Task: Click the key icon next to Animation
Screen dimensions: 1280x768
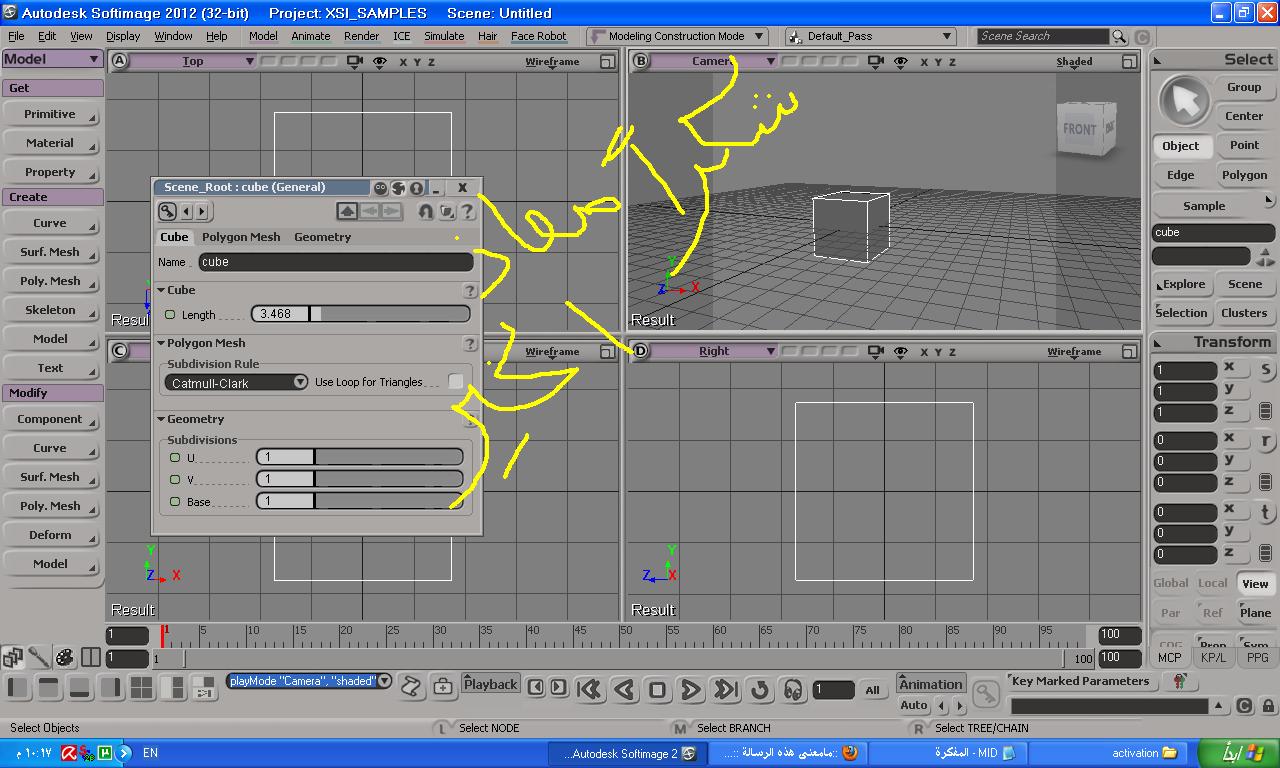Action: (985, 693)
